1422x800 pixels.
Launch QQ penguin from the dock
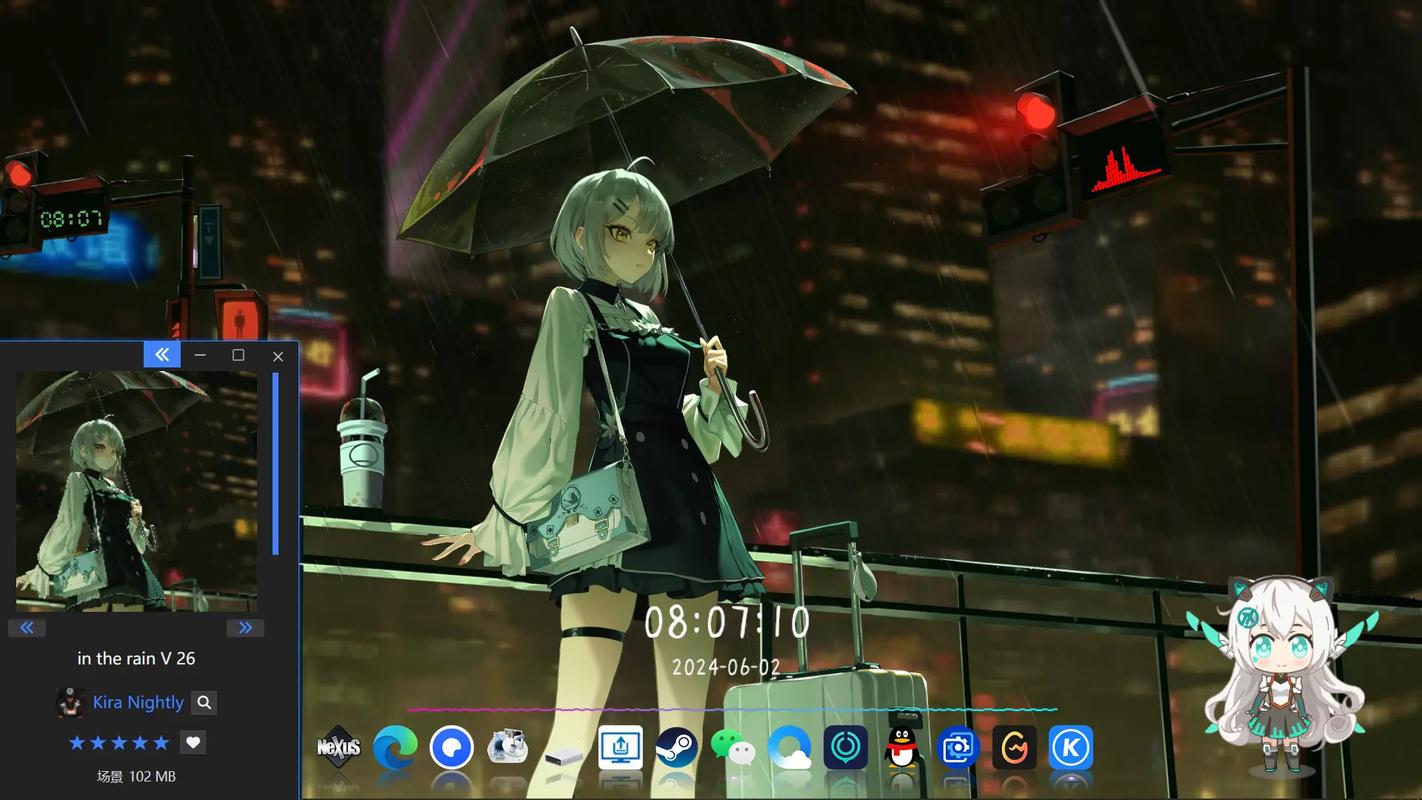point(903,748)
